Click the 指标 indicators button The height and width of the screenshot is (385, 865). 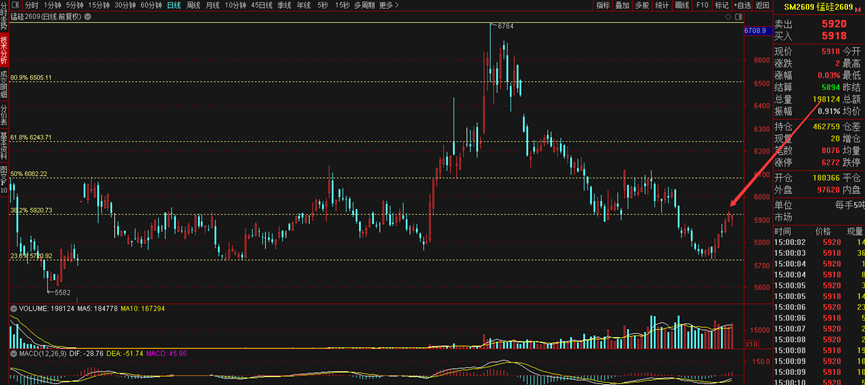603,6
